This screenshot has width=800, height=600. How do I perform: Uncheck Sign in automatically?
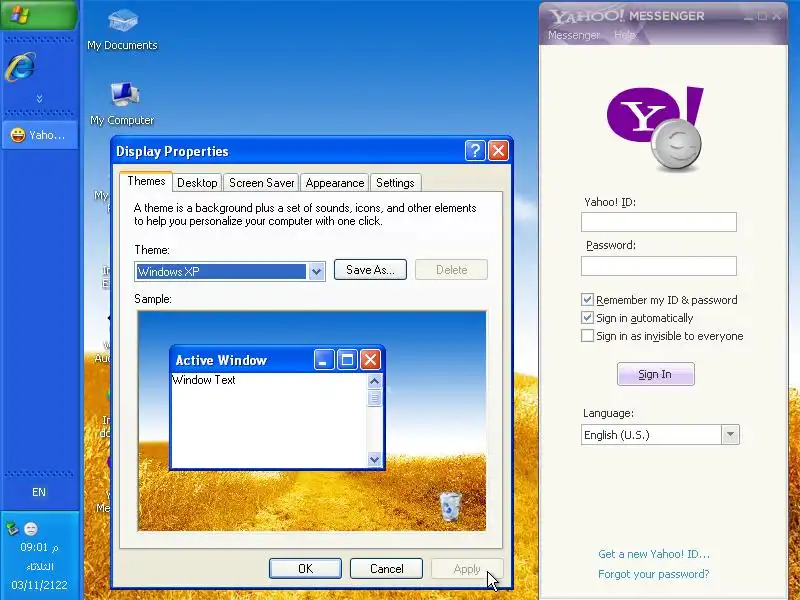pos(587,318)
